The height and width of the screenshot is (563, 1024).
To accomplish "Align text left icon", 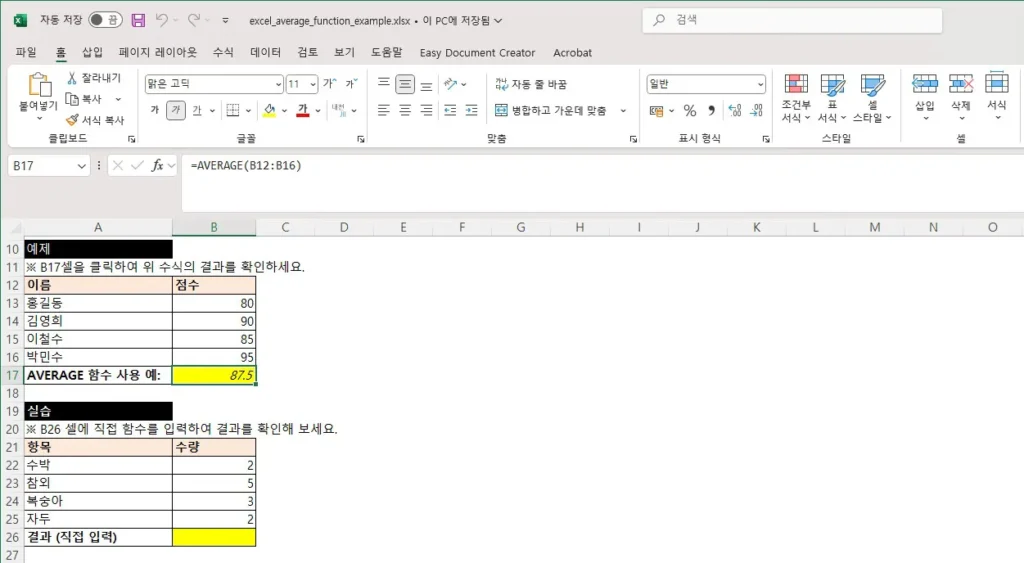I will (383, 110).
